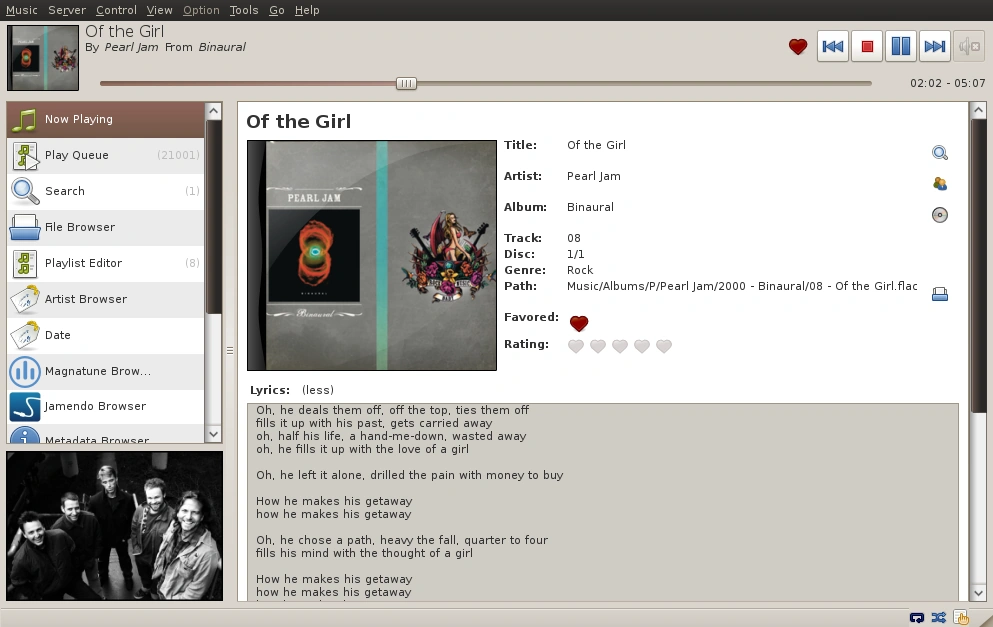
Task: Set rating with the third heart
Action: [x=620, y=347]
